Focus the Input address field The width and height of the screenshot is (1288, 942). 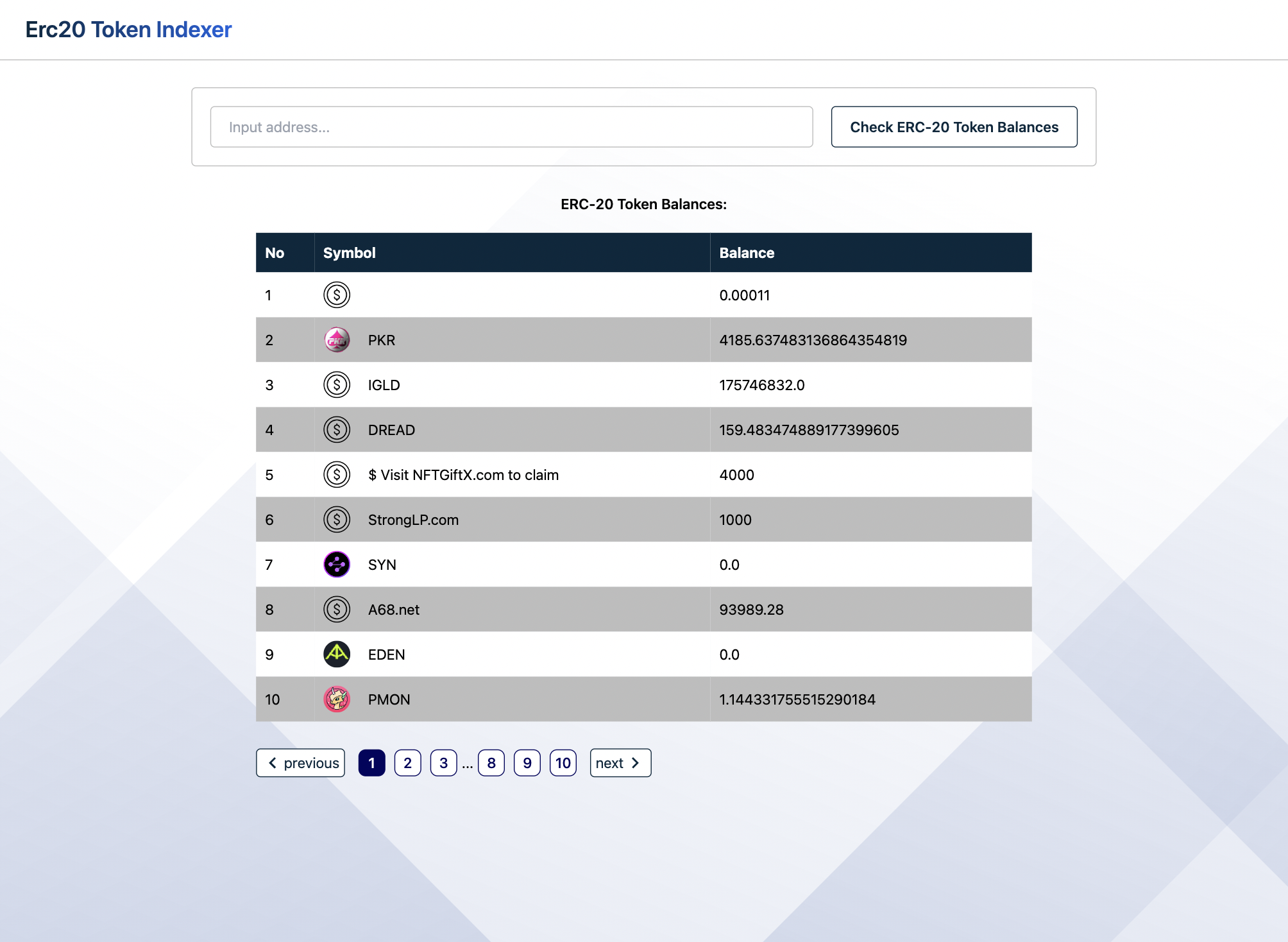coord(511,127)
